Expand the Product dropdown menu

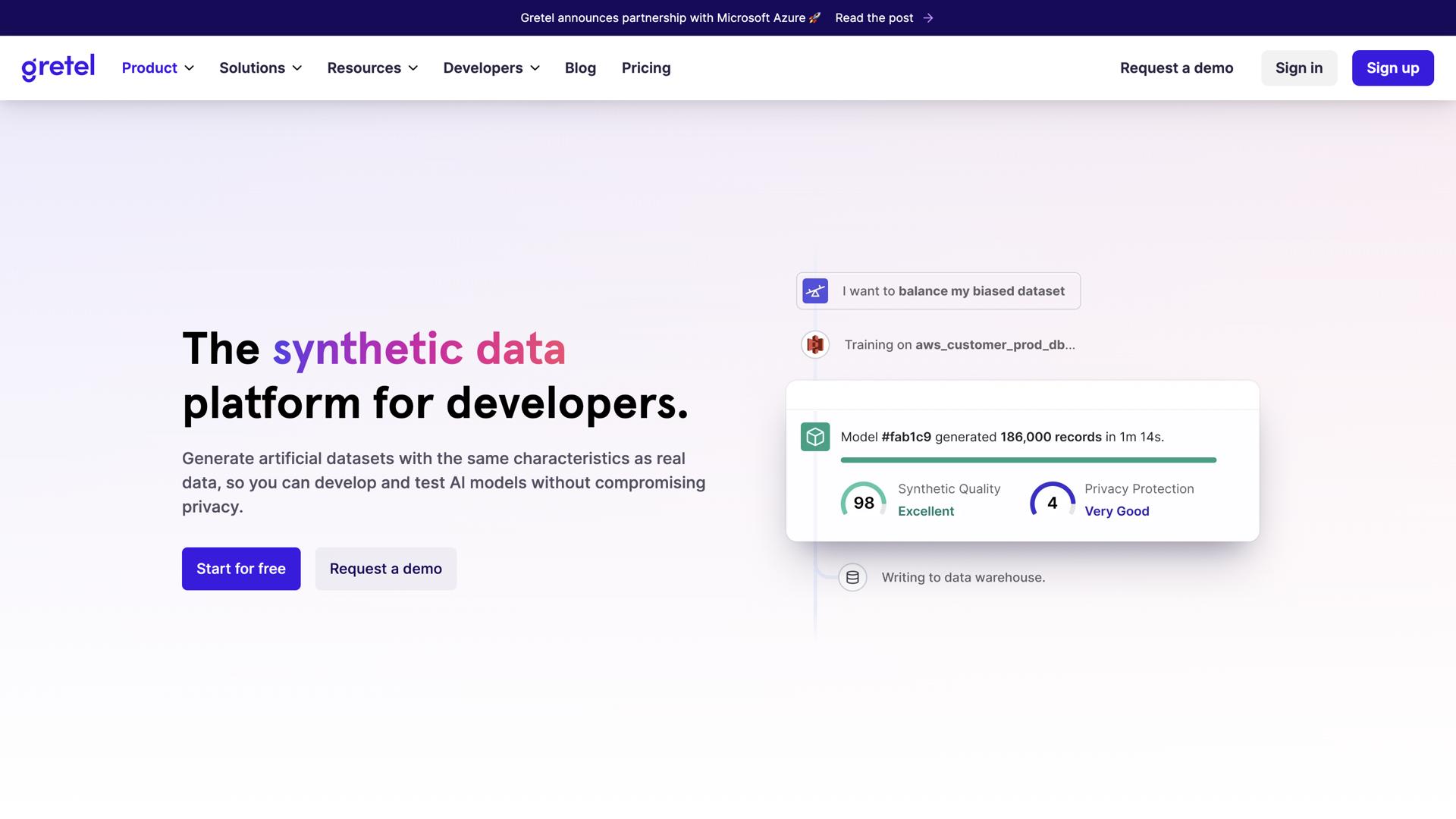tap(158, 68)
